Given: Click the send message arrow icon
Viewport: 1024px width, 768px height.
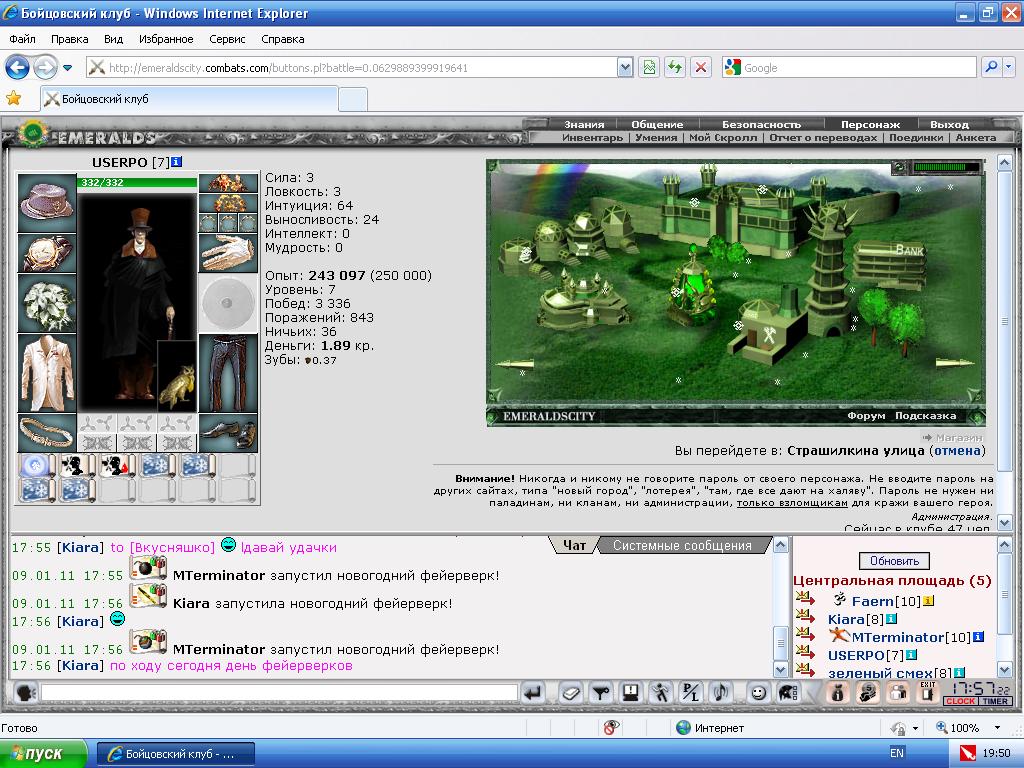Looking at the screenshot, I should pos(533,692).
